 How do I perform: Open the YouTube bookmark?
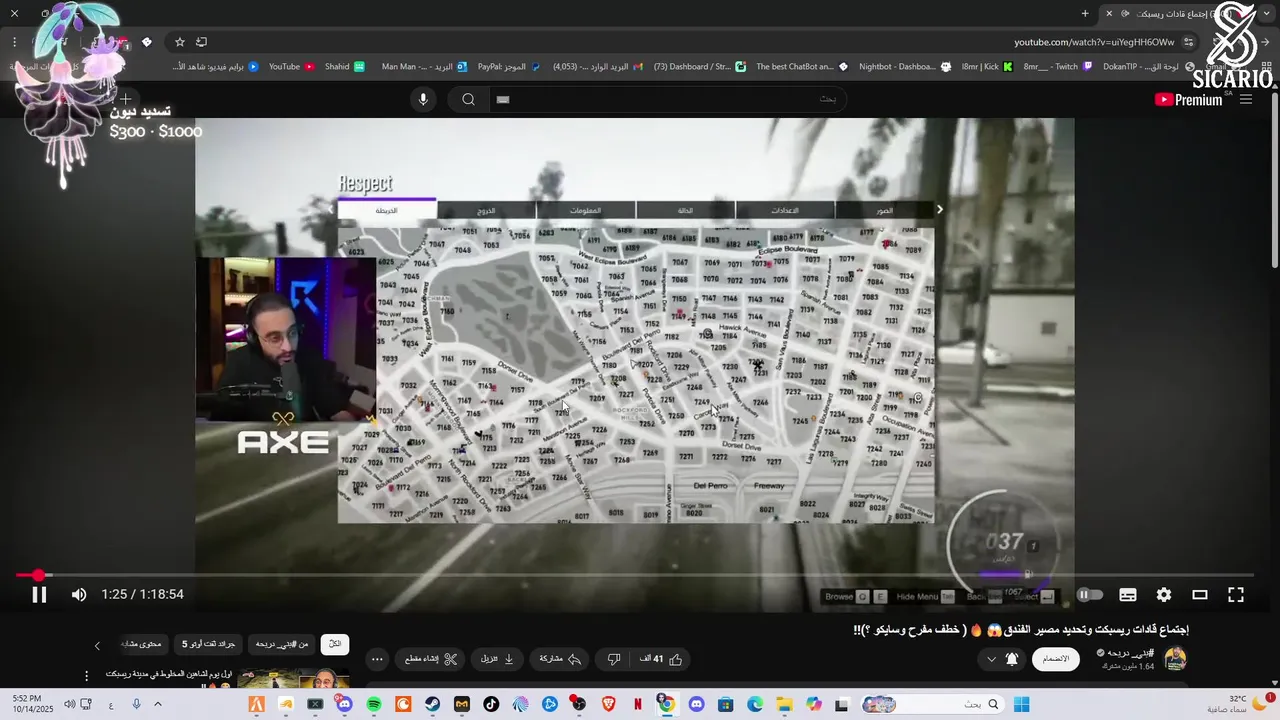pos(291,67)
